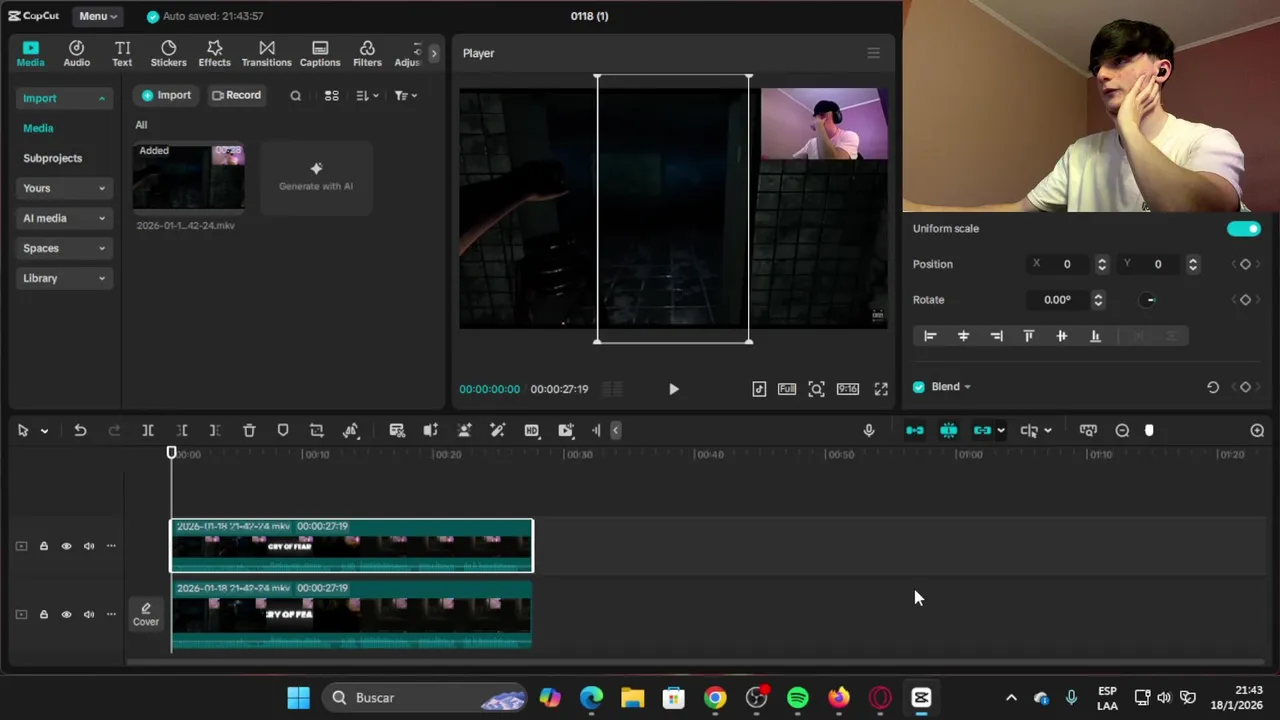Select Subprojects in the media sidebar

[53, 158]
